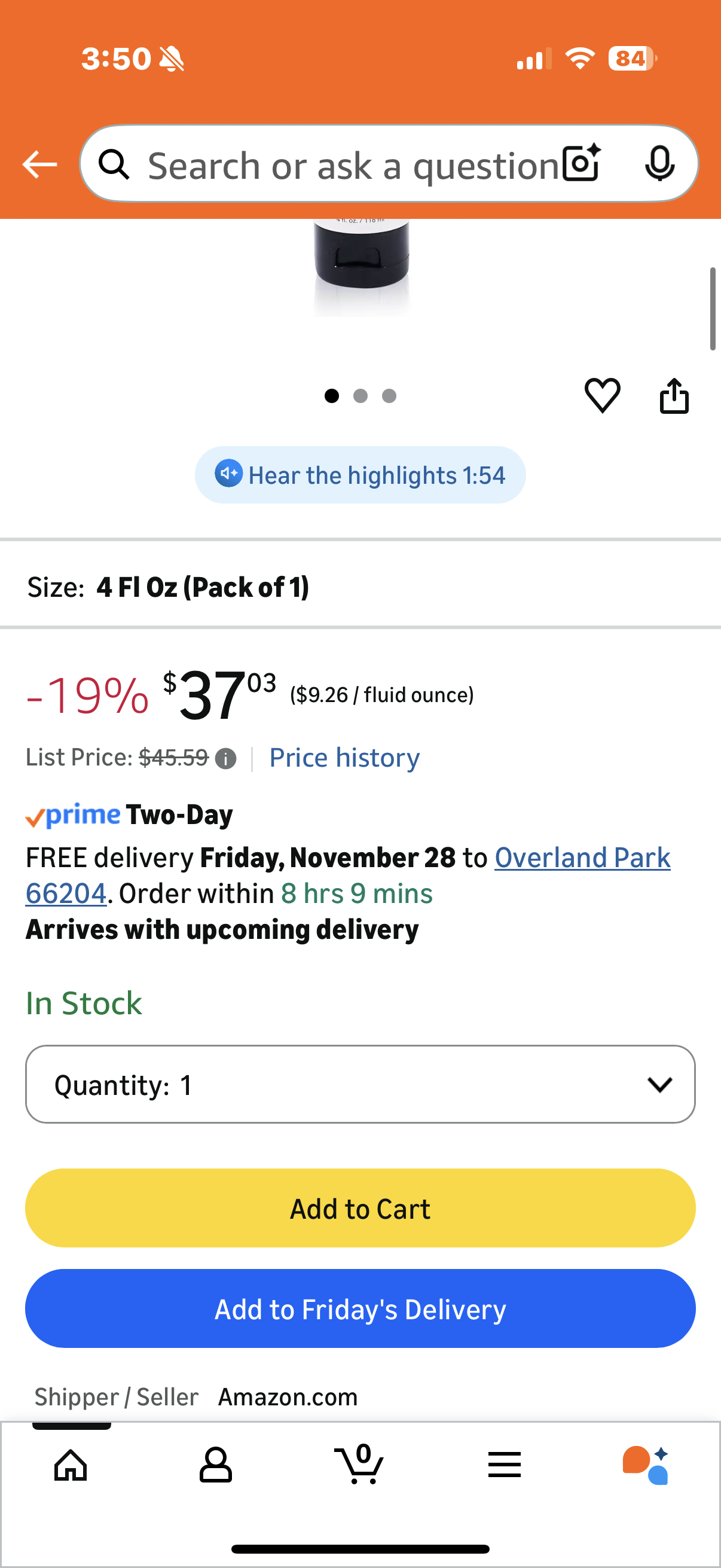
Task: Add item to wishlist with heart icon
Action: [x=603, y=395]
